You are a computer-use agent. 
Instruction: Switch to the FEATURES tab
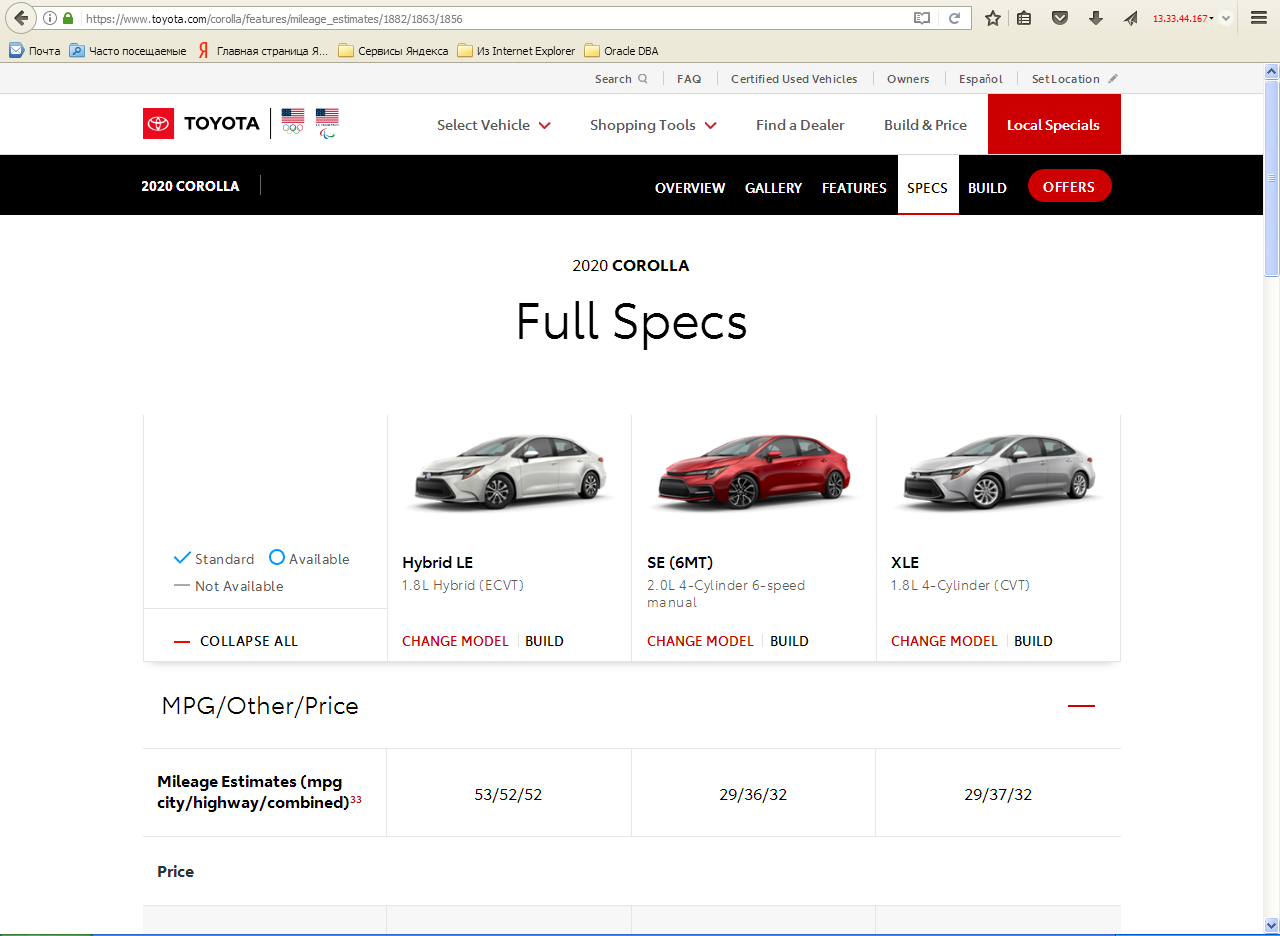tap(854, 188)
